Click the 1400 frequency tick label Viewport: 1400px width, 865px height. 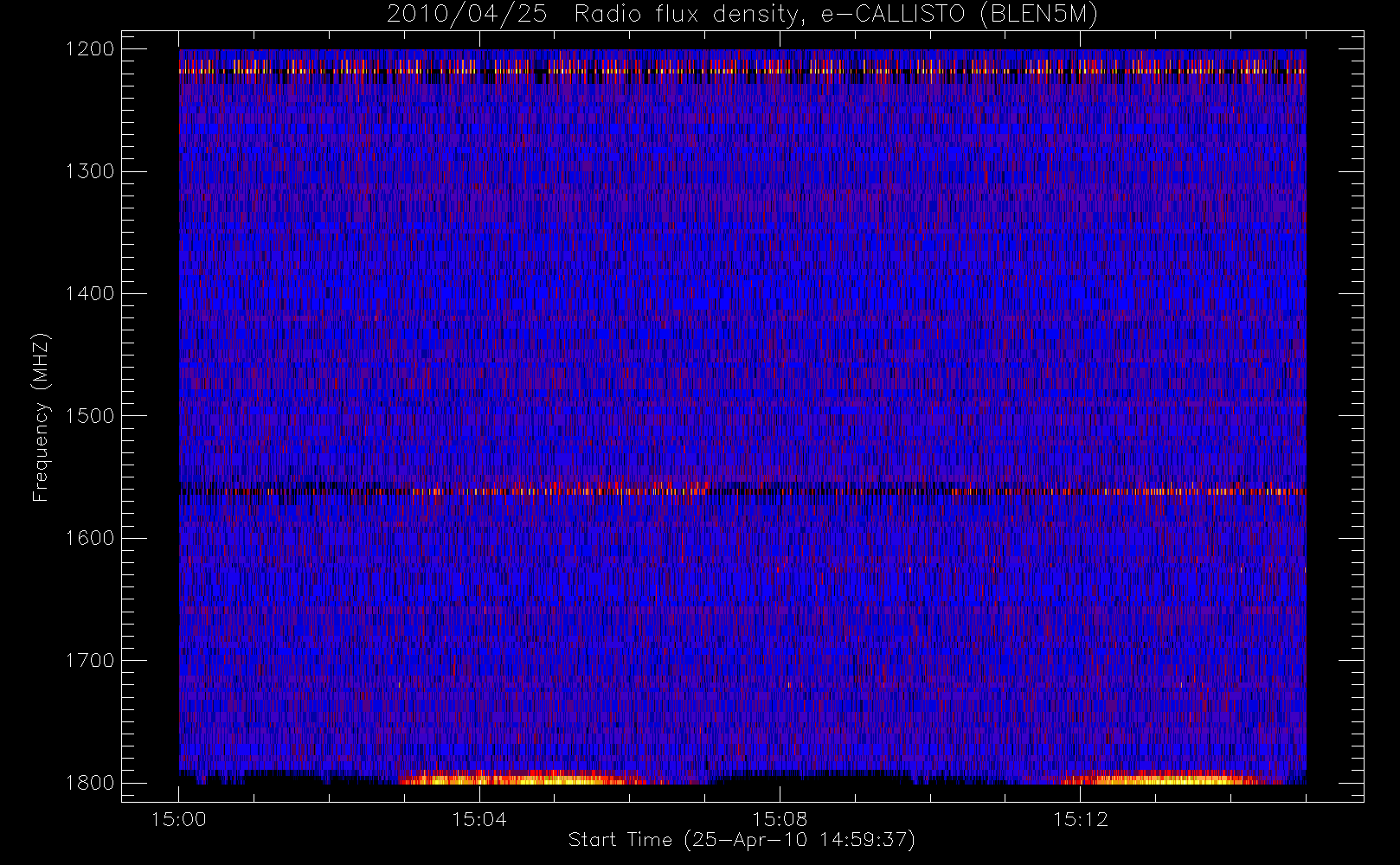tap(90, 293)
